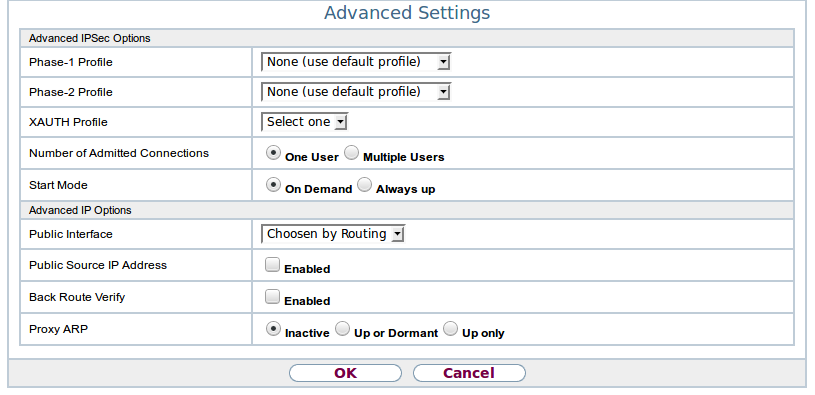Expand the XAUTH Profile select box

pos(304,122)
